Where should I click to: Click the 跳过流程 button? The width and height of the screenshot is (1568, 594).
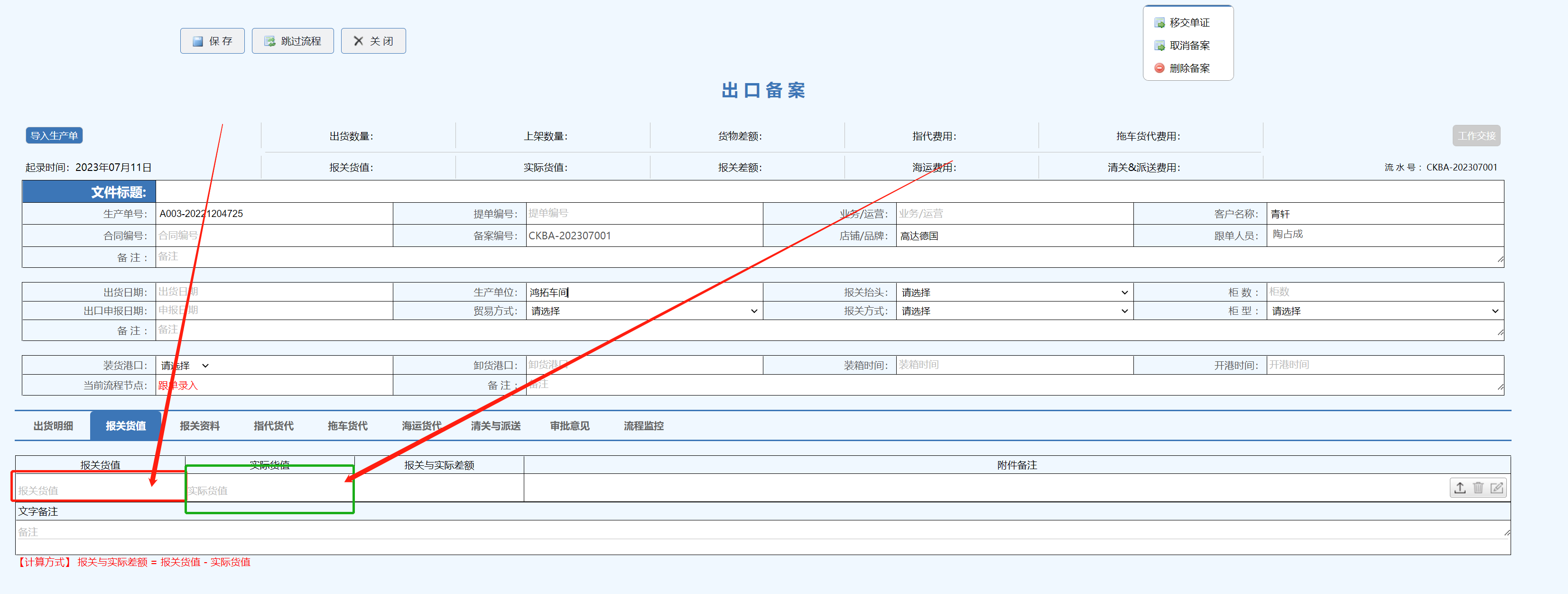(293, 41)
